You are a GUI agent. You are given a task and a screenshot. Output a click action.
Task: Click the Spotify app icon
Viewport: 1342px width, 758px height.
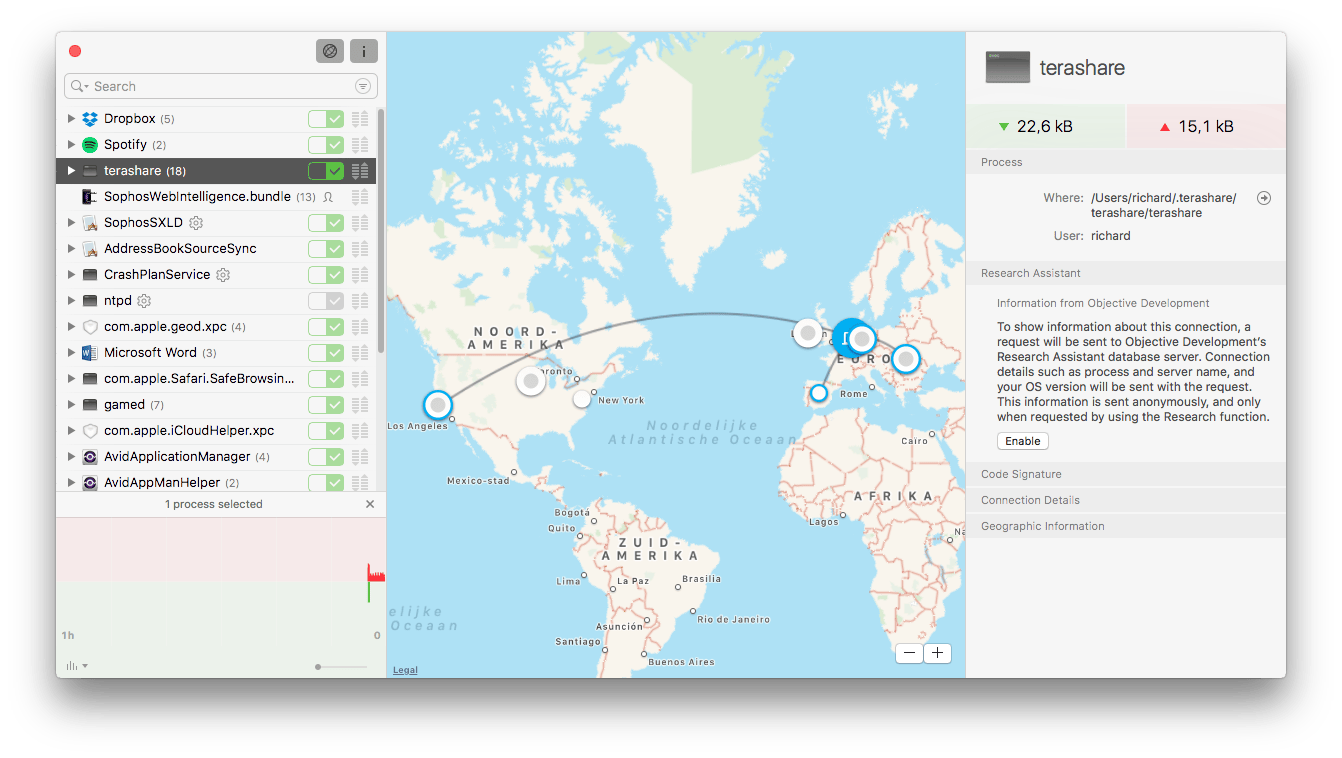coord(90,145)
